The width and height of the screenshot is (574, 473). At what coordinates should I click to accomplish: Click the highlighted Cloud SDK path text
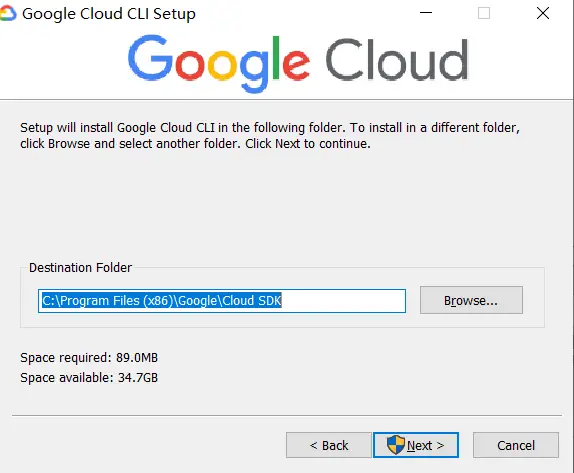[x=161, y=301]
